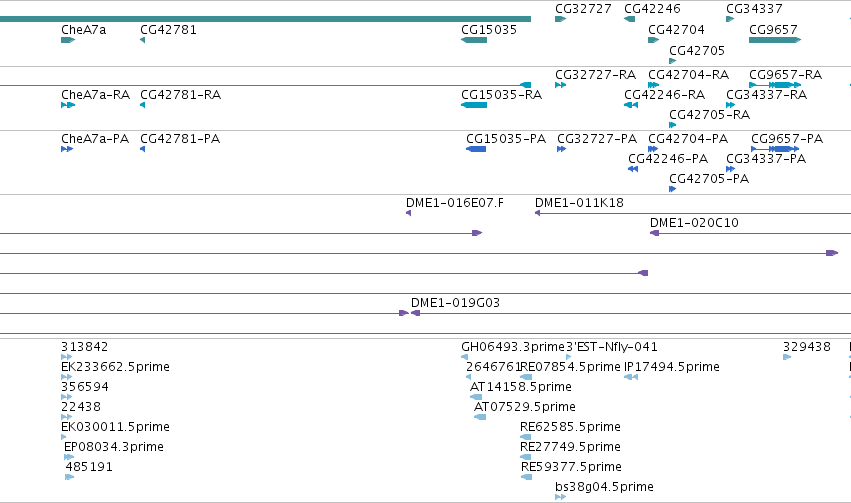
Task: Click the CG42704-RA transcript label
Action: 688,75
